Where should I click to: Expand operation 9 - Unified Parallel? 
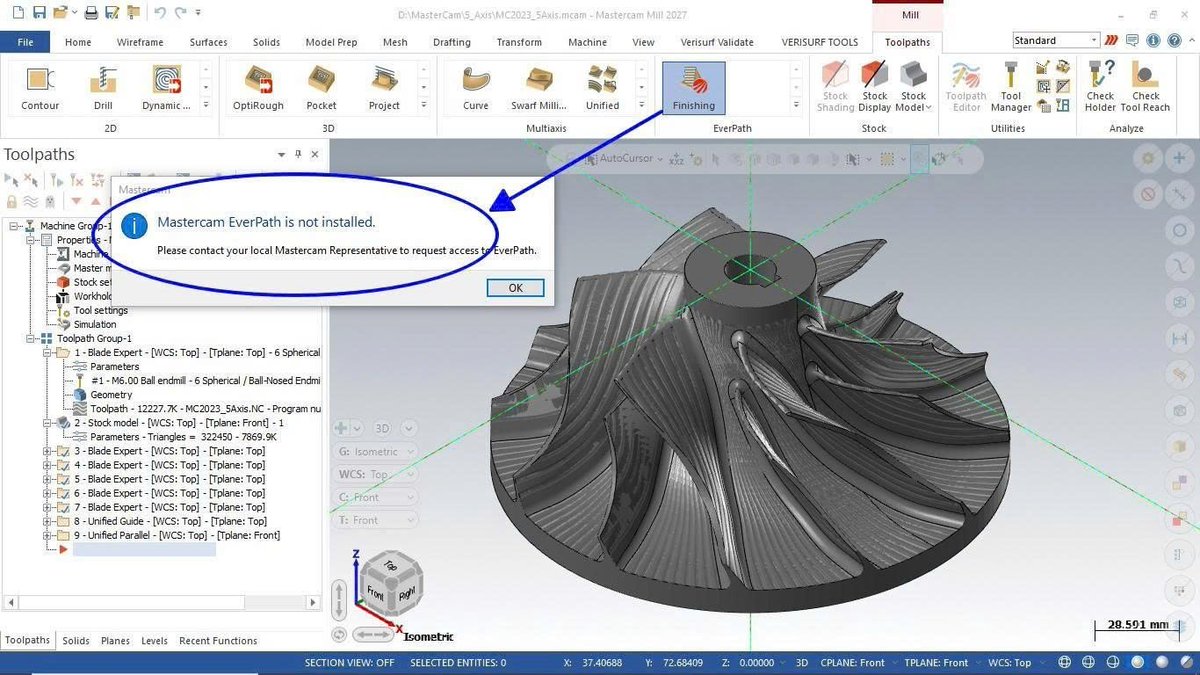[48, 535]
